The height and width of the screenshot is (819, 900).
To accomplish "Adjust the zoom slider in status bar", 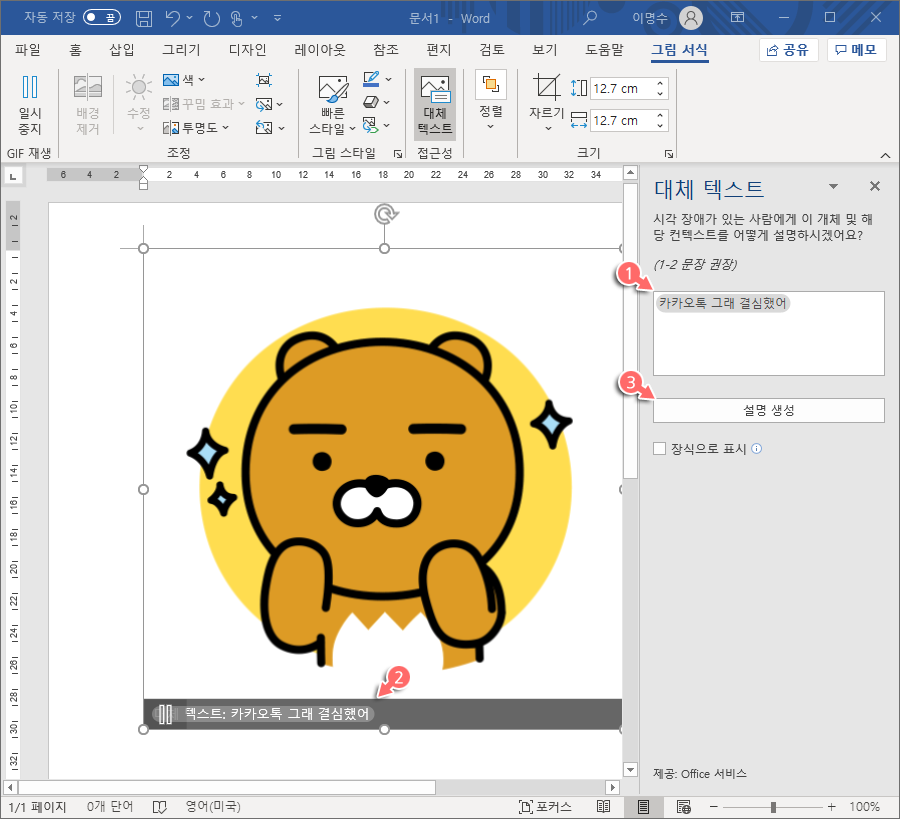I will point(775,806).
